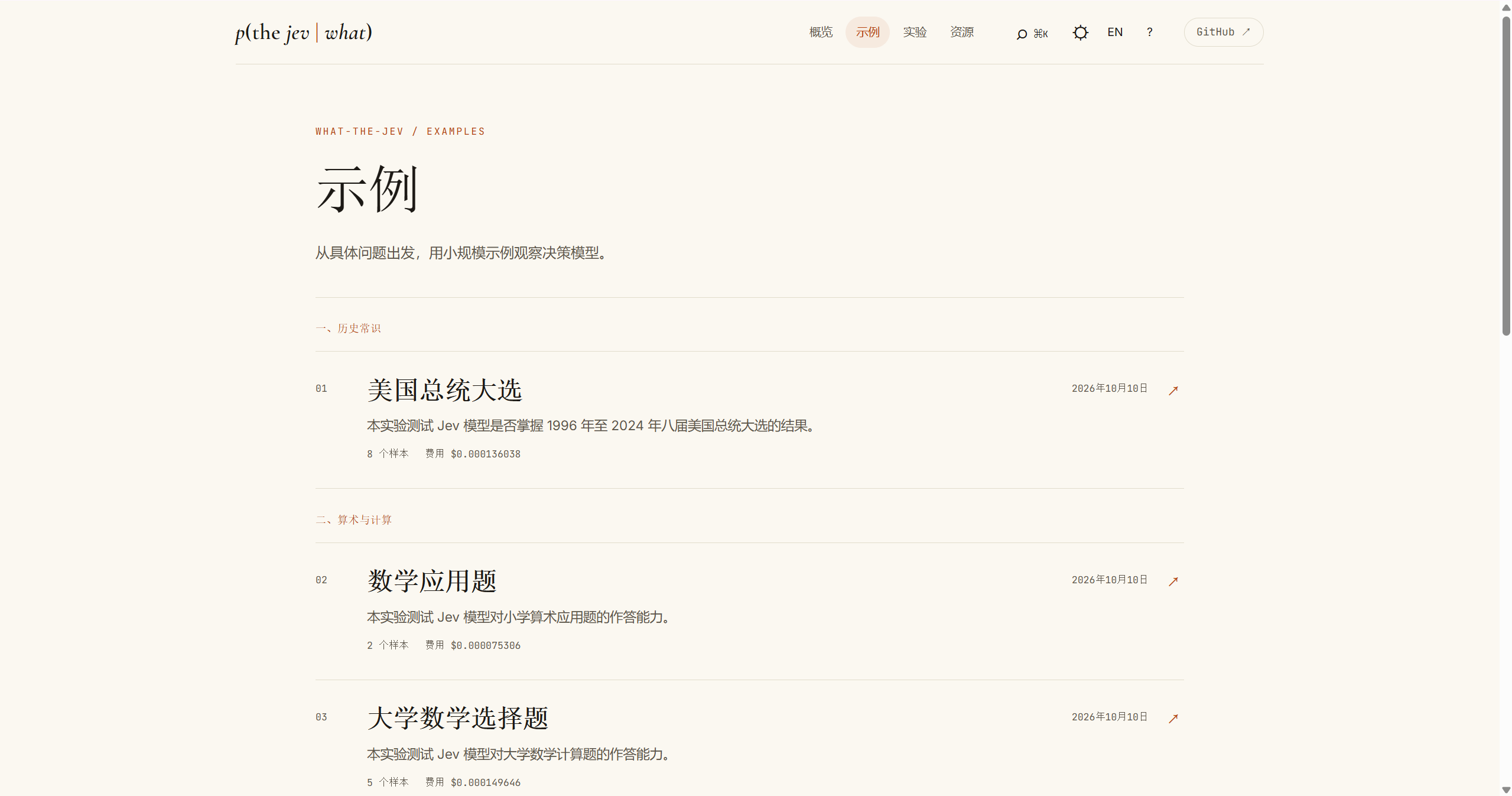
Task: Open the GitHub external link
Action: point(1223,33)
